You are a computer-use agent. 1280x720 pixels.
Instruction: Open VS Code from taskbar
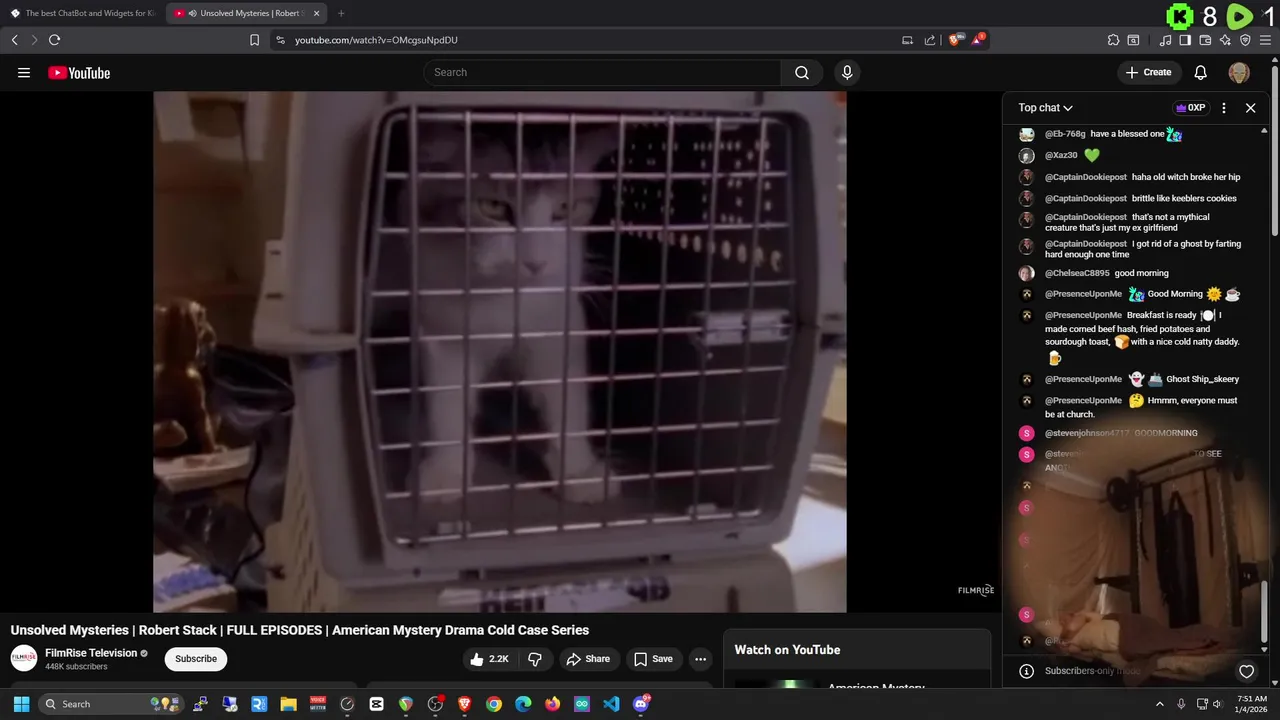[x=611, y=704]
